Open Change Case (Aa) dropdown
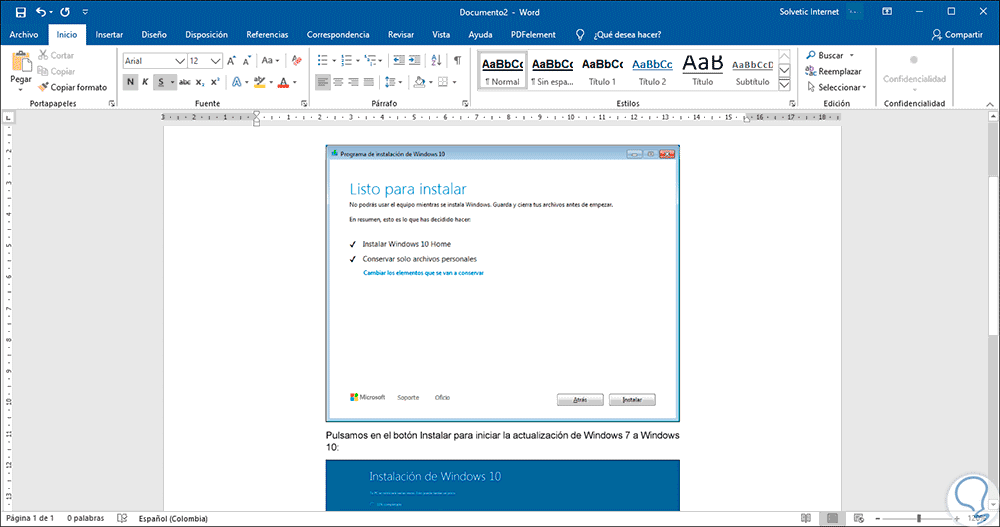 pos(270,61)
